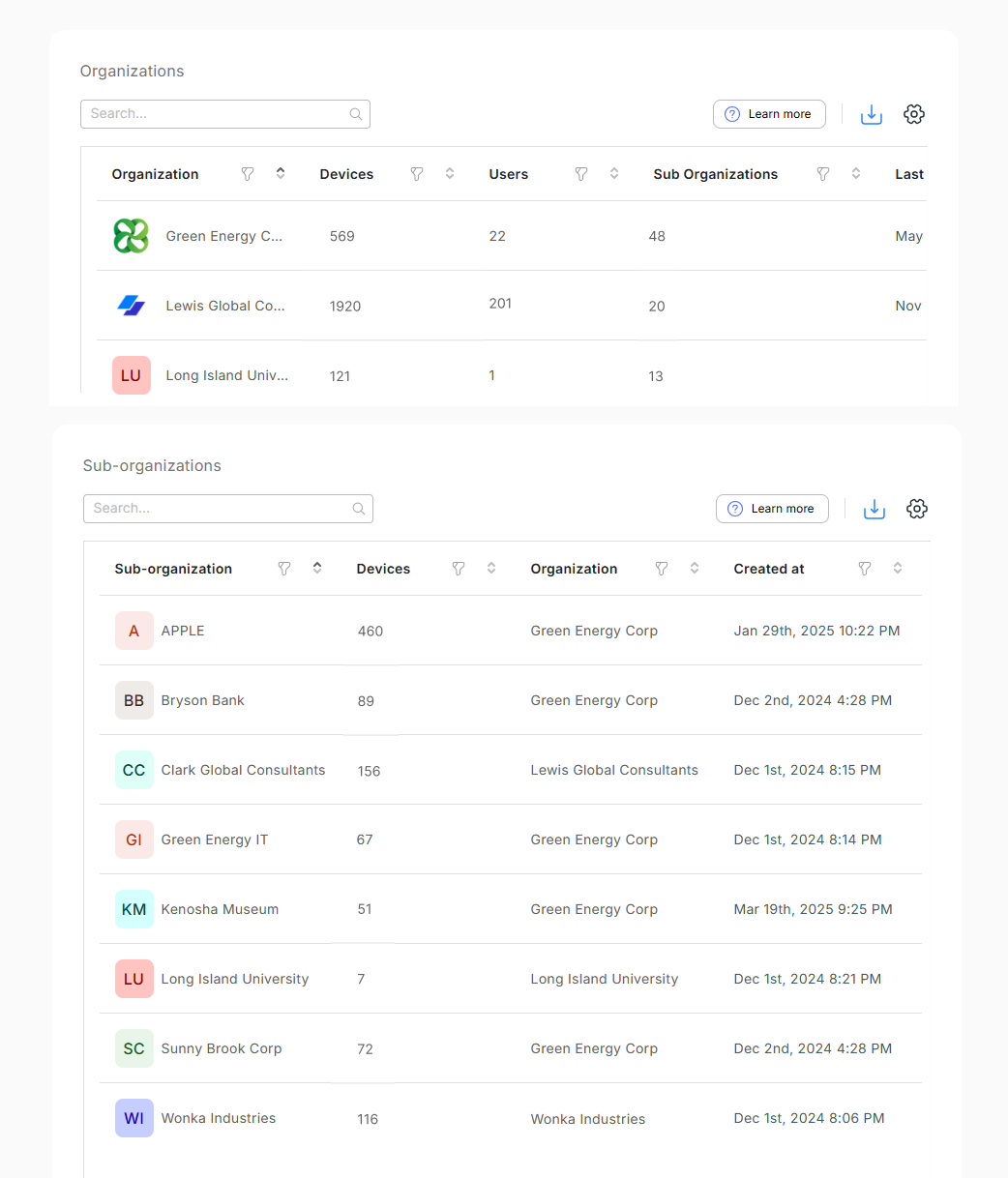
Task: Filter the Sub Organizations column
Action: point(823,174)
